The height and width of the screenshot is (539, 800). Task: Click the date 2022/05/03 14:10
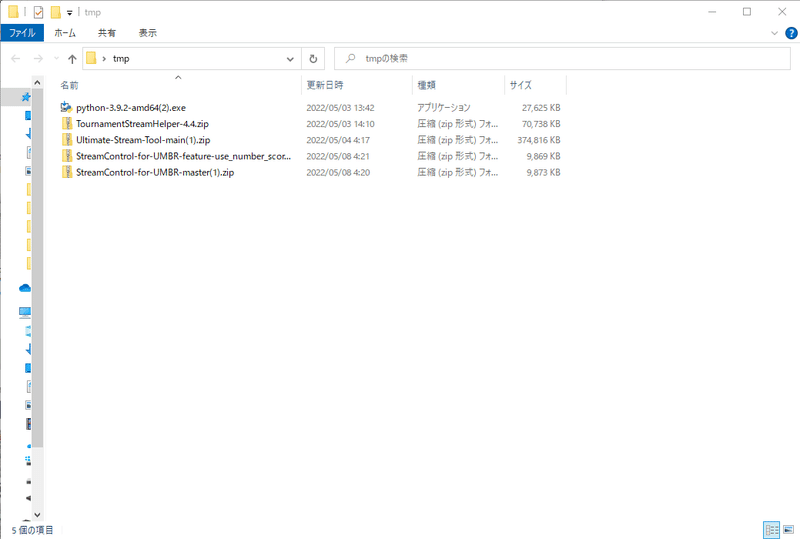tap(340, 124)
